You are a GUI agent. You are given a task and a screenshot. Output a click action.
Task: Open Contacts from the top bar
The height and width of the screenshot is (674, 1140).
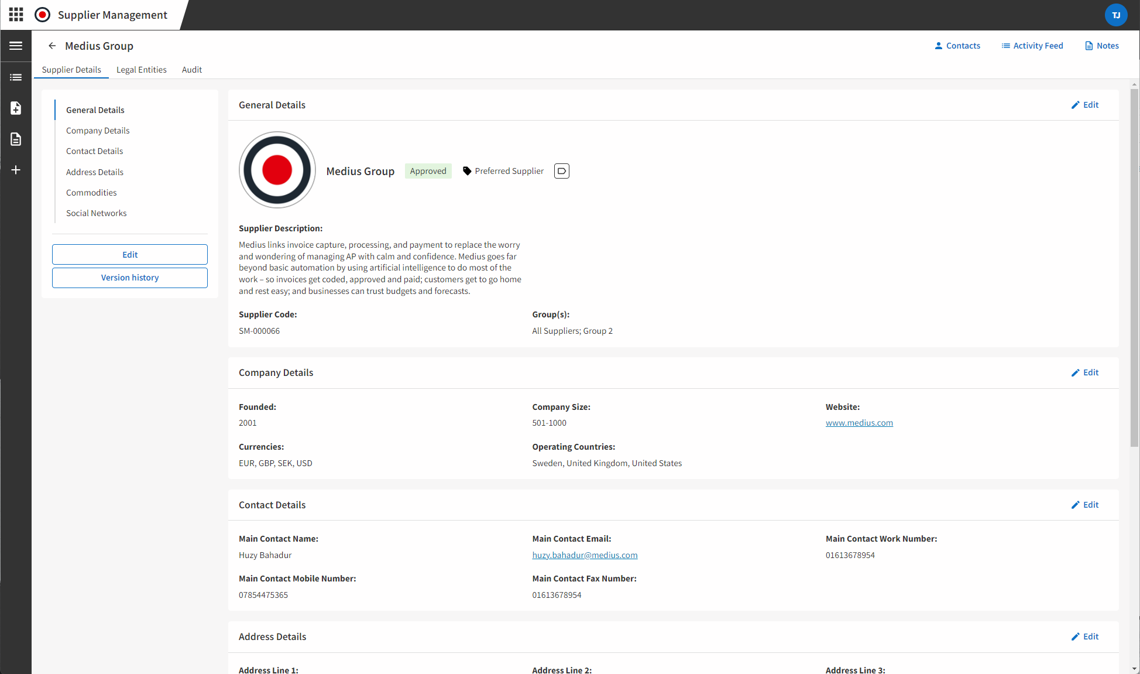(x=957, y=46)
